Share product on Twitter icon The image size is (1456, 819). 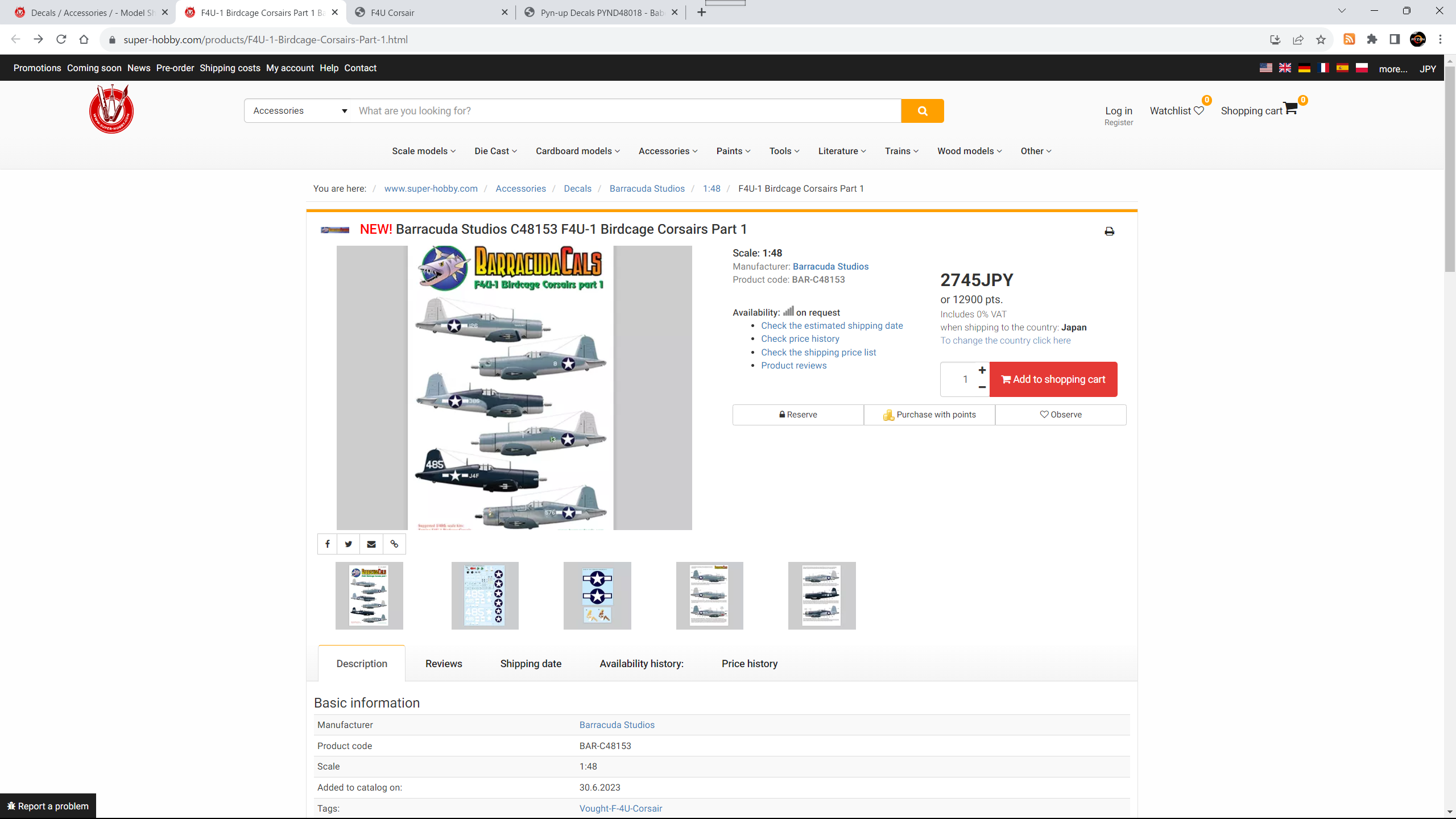point(349,544)
